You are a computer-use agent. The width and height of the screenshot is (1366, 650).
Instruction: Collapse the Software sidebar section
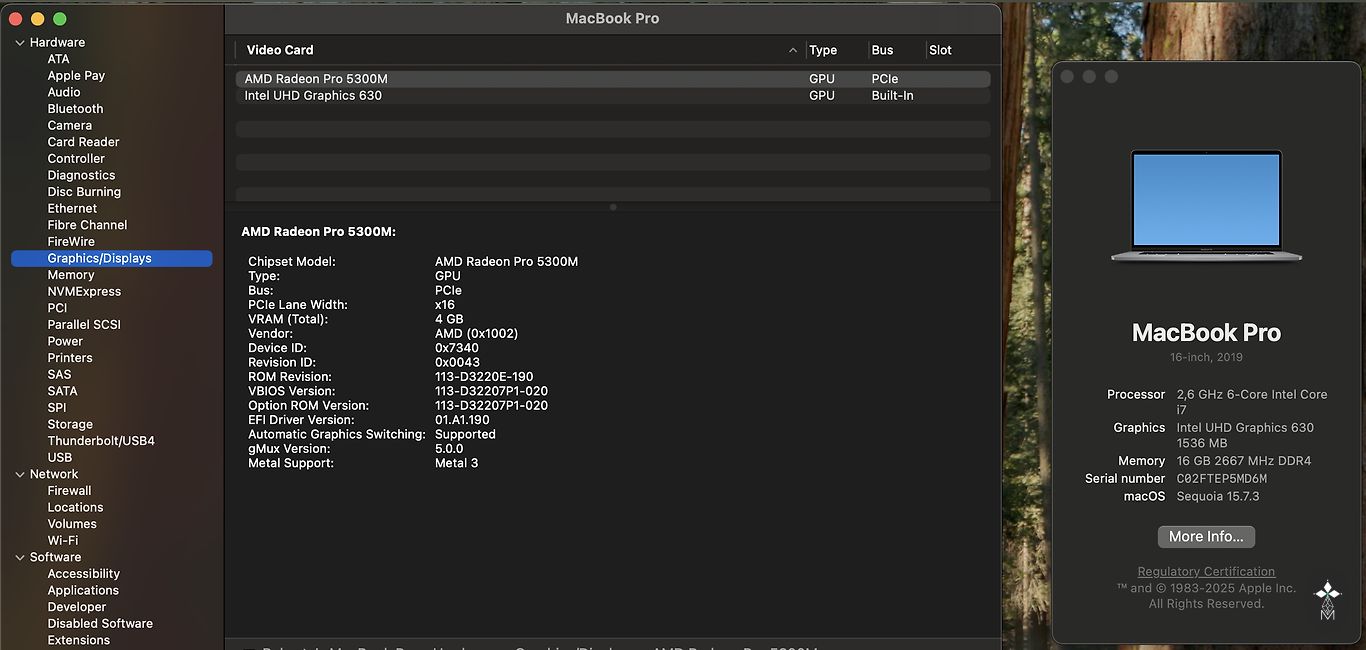20,558
